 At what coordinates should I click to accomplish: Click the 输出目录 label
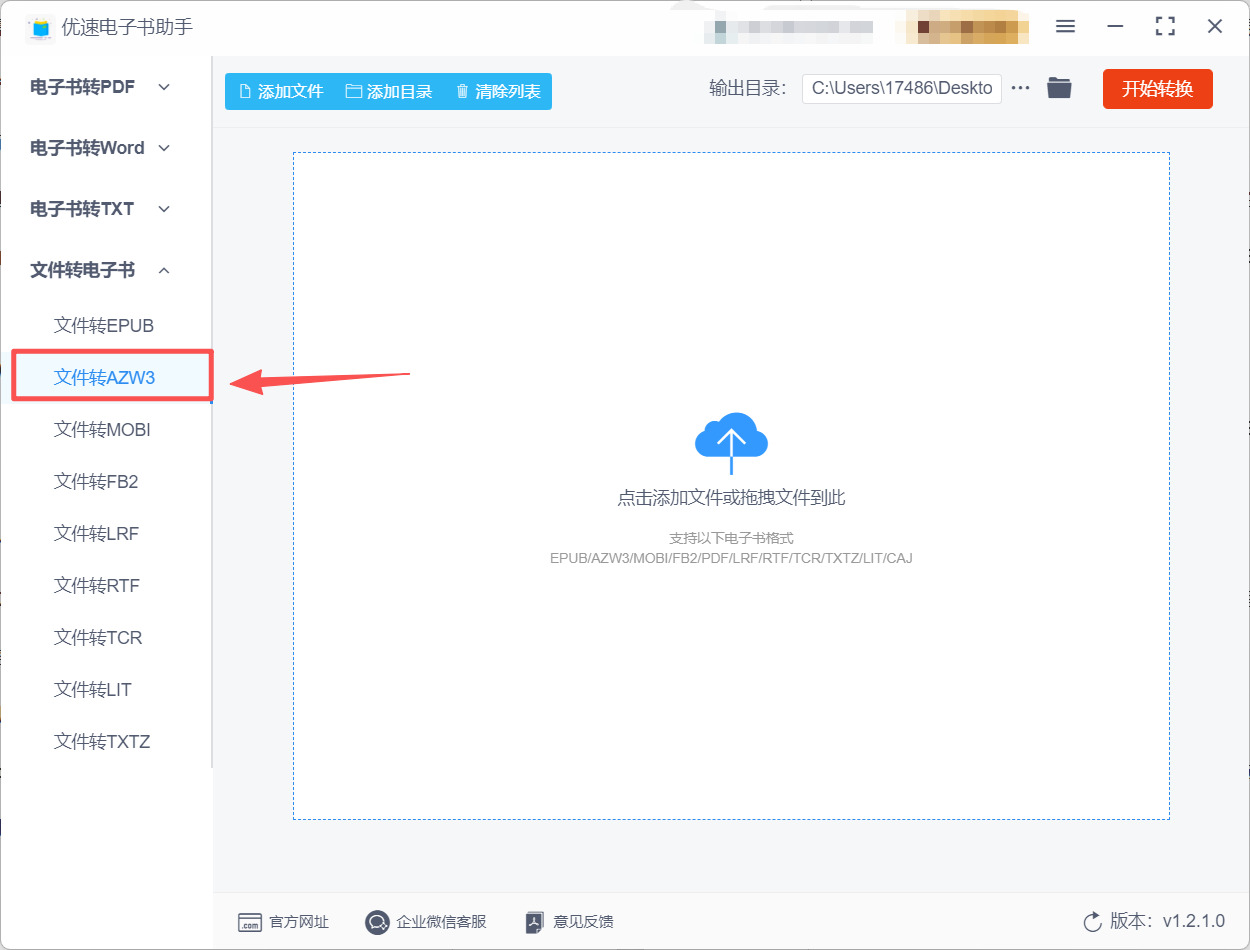click(x=748, y=88)
